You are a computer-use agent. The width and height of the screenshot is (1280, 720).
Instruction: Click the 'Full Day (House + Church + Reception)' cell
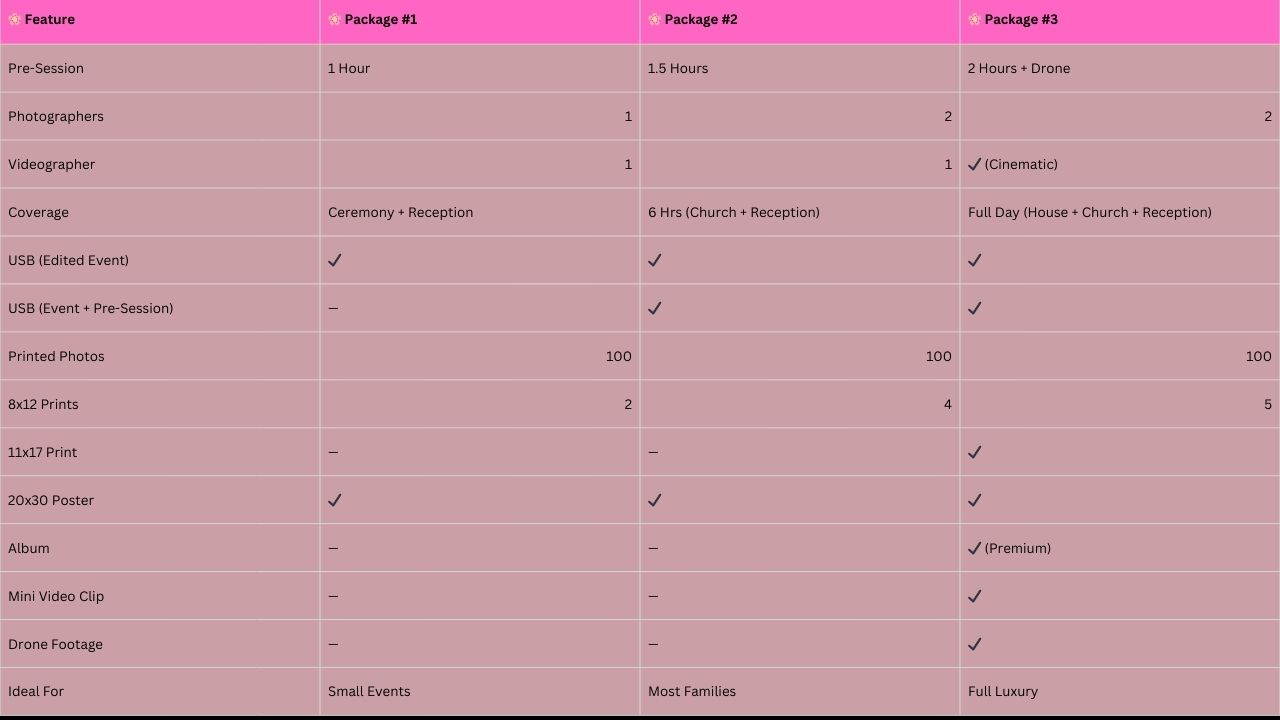(1120, 212)
